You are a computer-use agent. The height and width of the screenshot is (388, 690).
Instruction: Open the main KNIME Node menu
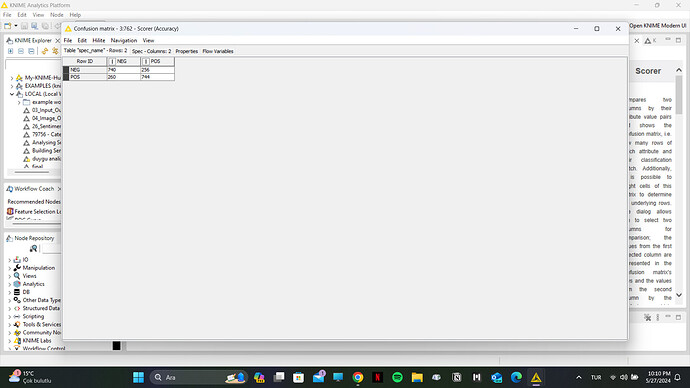[56, 15]
